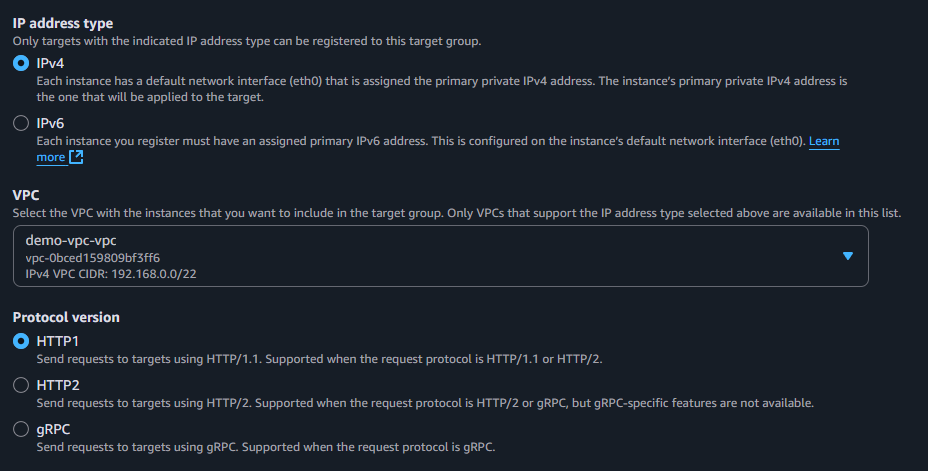The image size is (928, 471).
Task: Click the gRPC option label text
Action: click(54, 429)
